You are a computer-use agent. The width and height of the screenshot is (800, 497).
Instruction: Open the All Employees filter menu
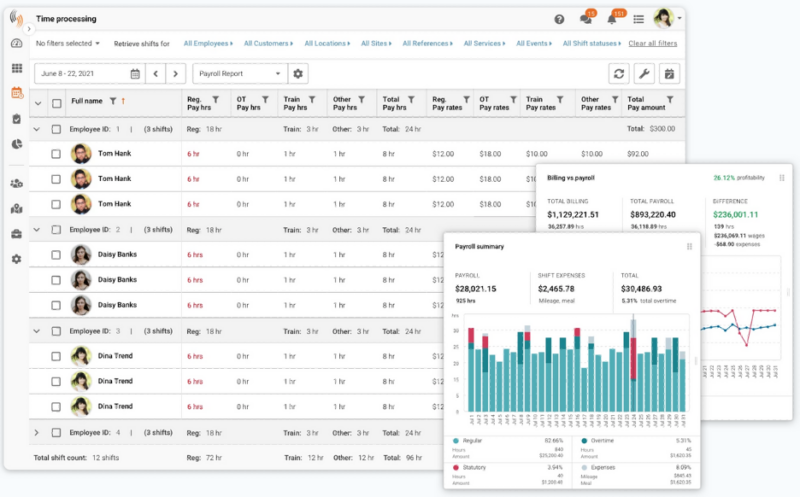point(207,44)
